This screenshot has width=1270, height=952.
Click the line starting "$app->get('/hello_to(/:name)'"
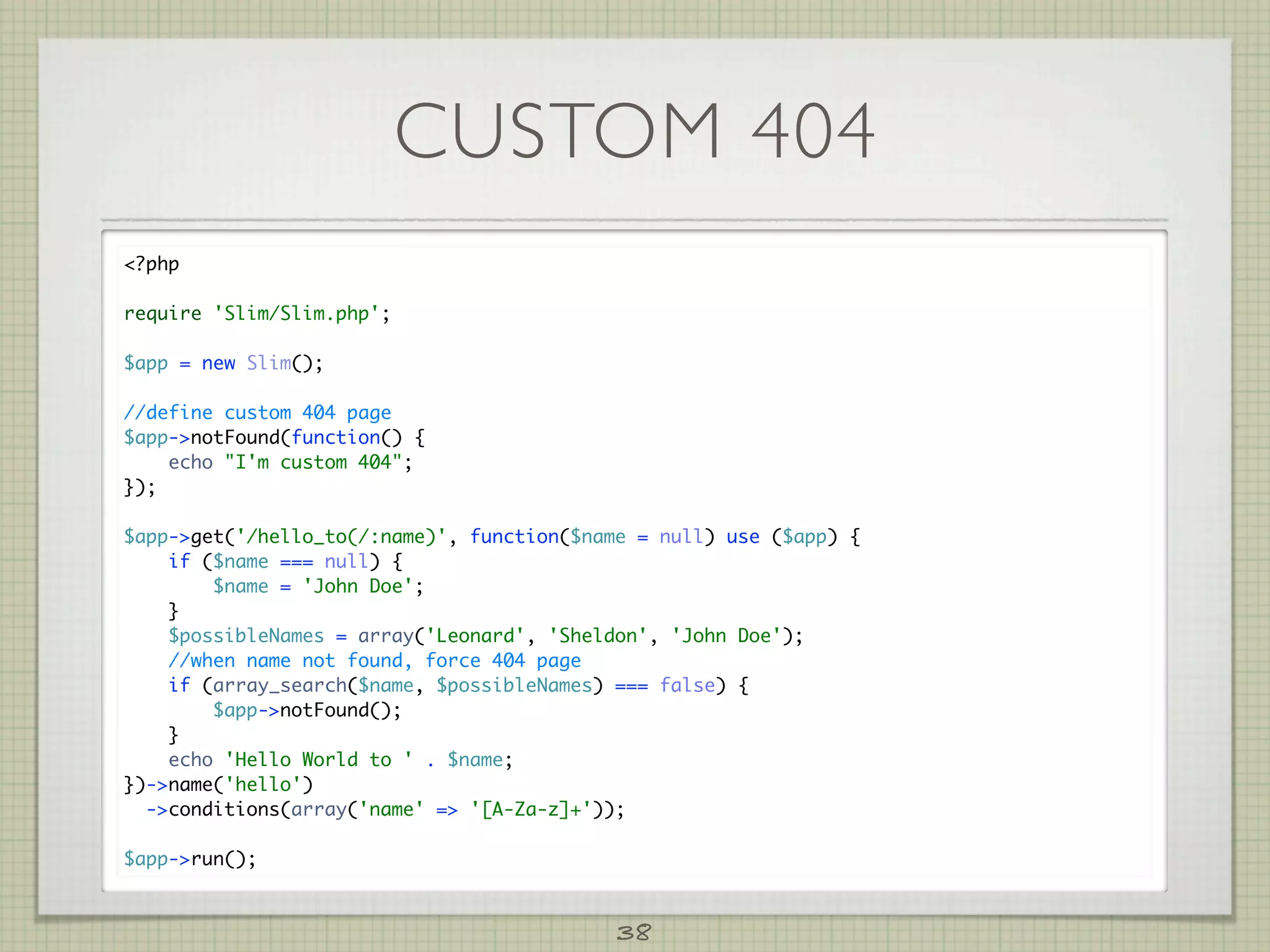coord(492,537)
